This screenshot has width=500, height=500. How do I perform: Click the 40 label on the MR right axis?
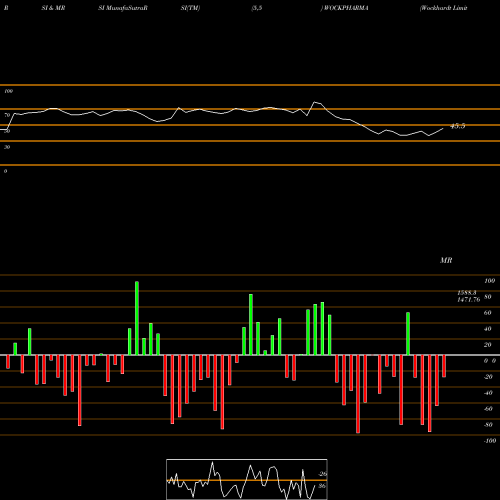(x=488, y=329)
